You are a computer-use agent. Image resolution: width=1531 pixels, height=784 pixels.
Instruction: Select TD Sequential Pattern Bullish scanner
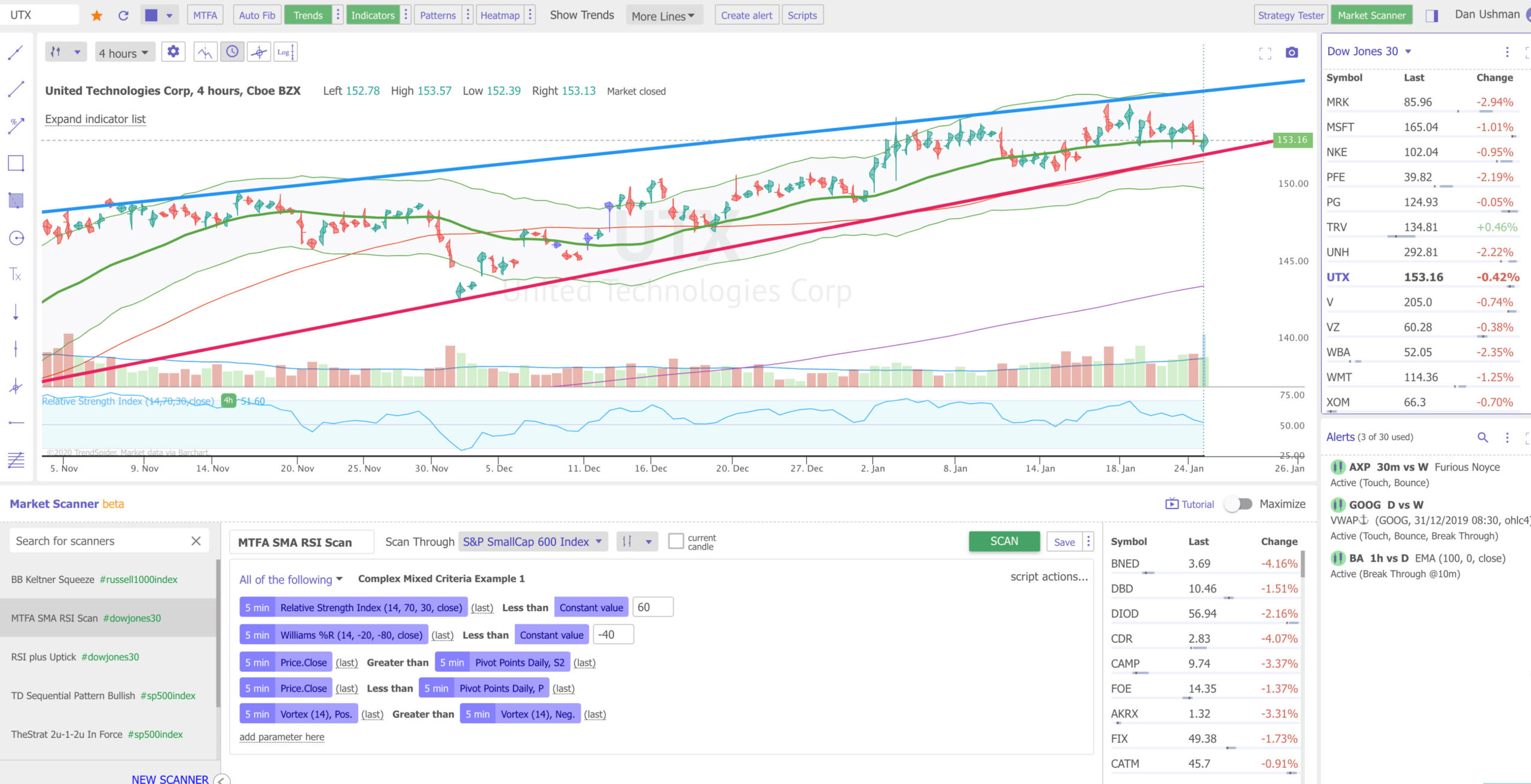point(108,695)
